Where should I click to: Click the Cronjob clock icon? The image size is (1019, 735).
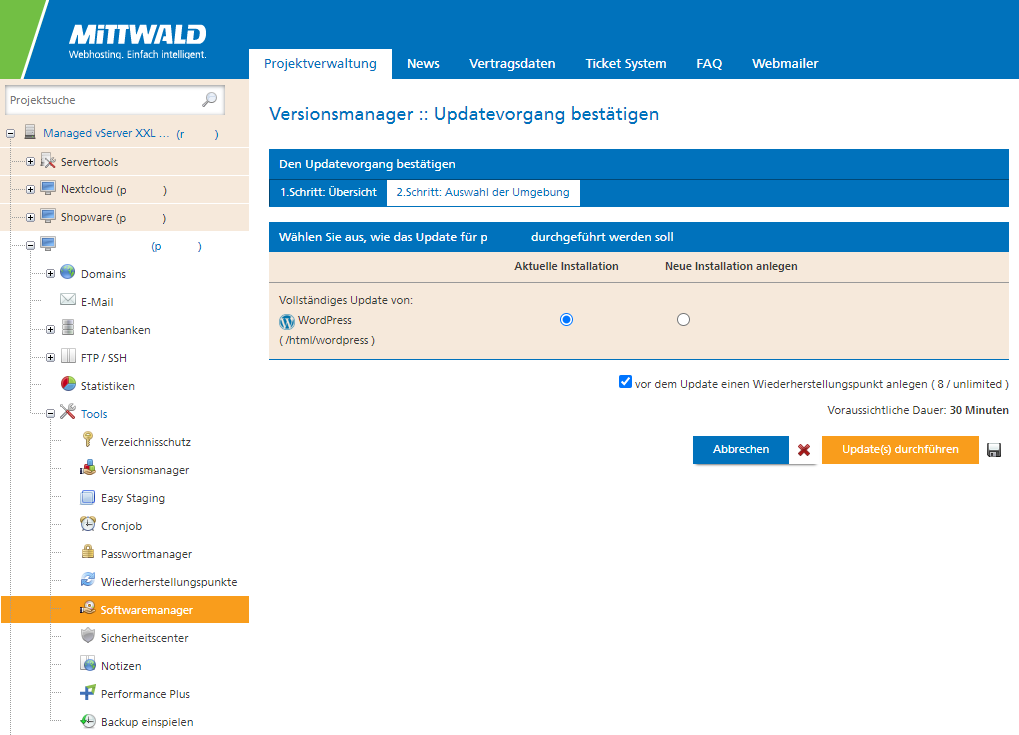coord(88,524)
